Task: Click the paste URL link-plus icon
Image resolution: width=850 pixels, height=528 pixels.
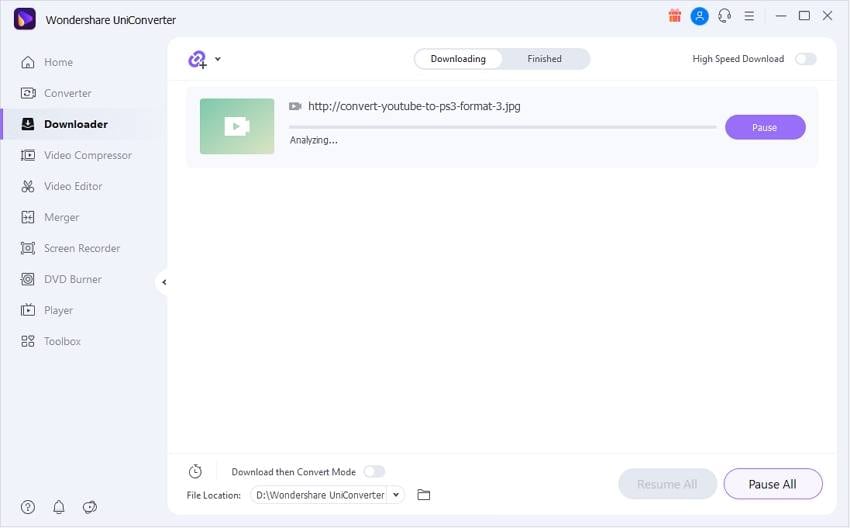Action: point(198,59)
